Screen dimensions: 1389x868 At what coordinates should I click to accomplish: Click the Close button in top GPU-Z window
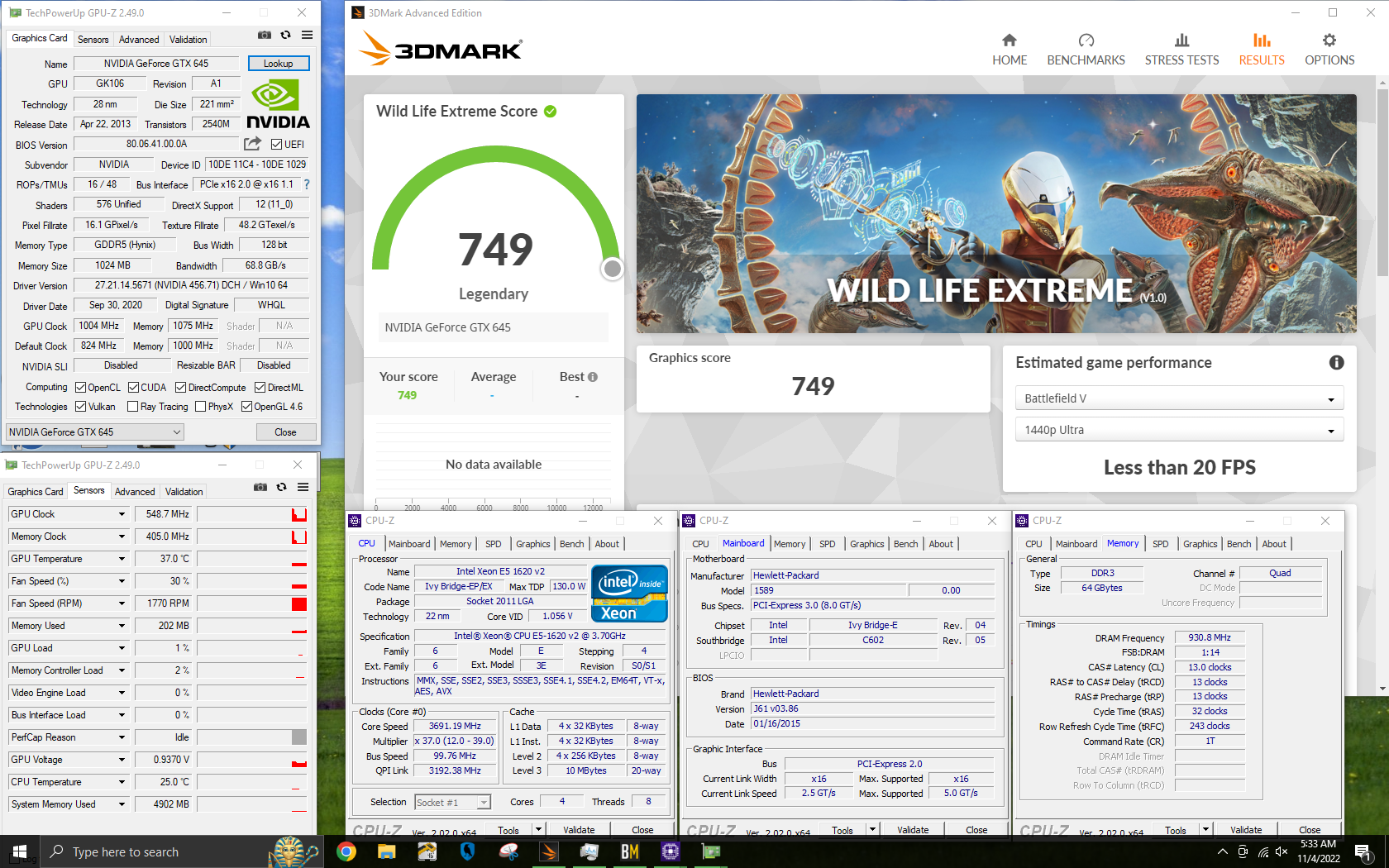click(x=285, y=432)
